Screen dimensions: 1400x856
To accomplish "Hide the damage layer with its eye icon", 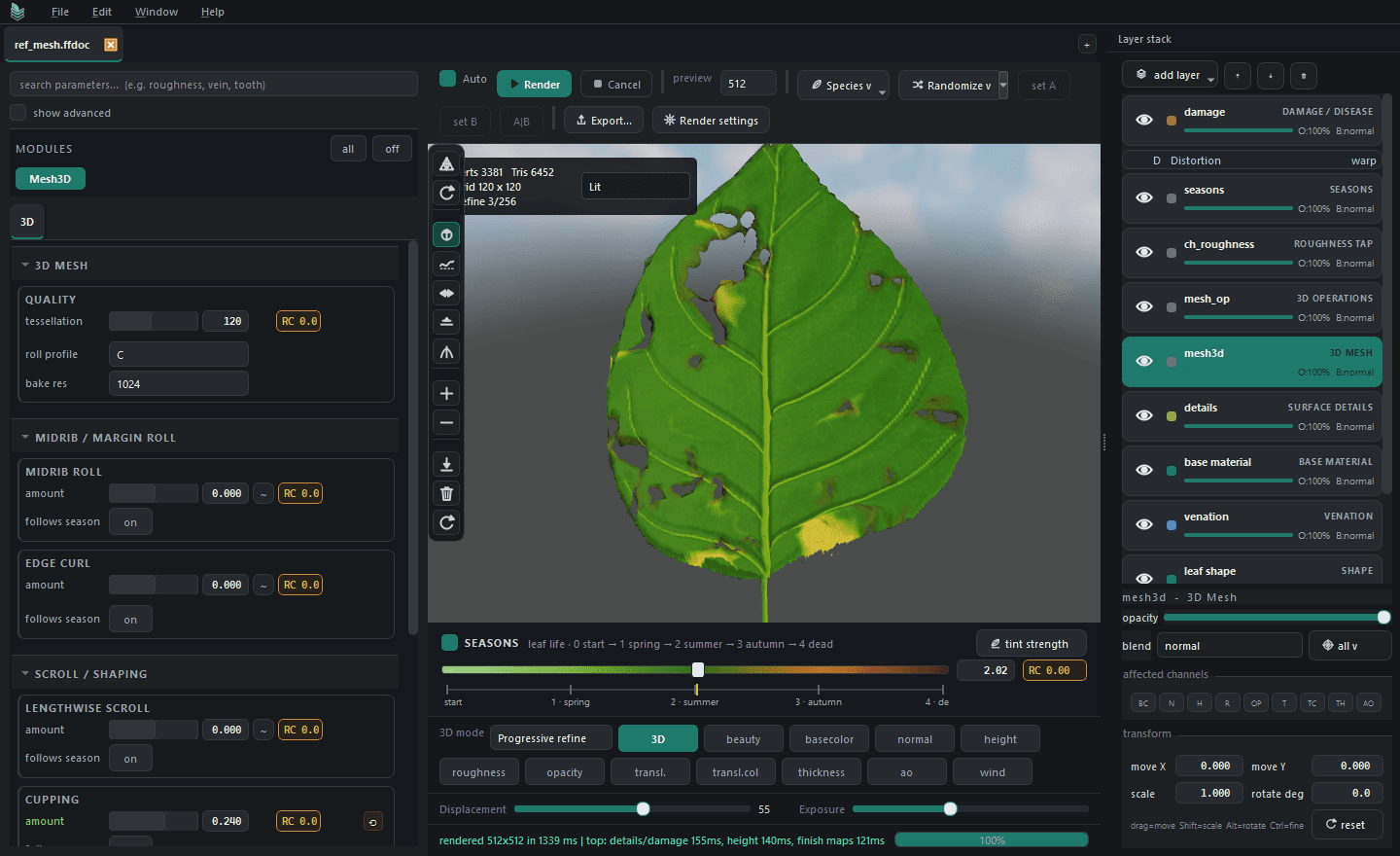I will [1144, 120].
